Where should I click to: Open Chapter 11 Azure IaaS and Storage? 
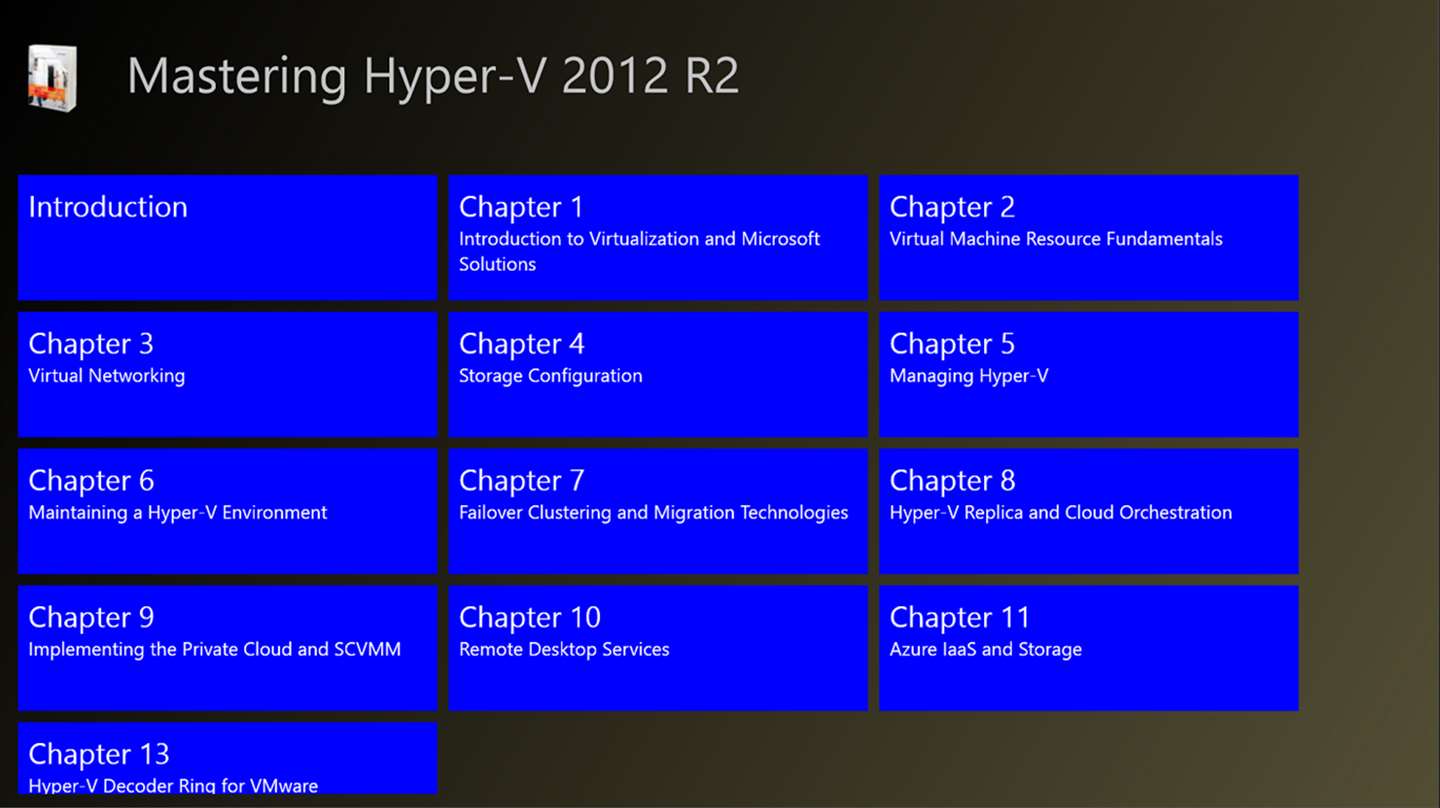[1089, 649]
